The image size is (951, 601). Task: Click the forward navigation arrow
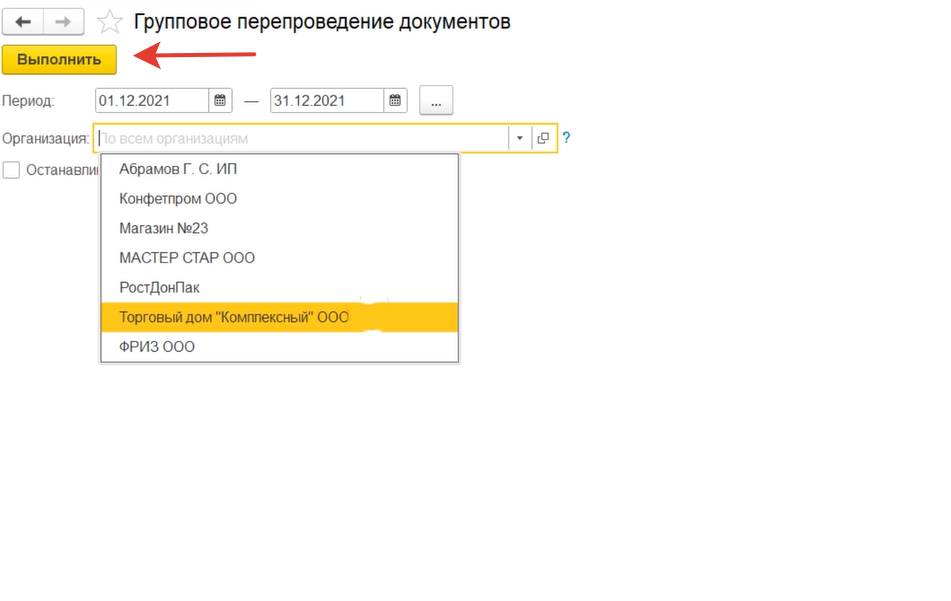coord(63,22)
